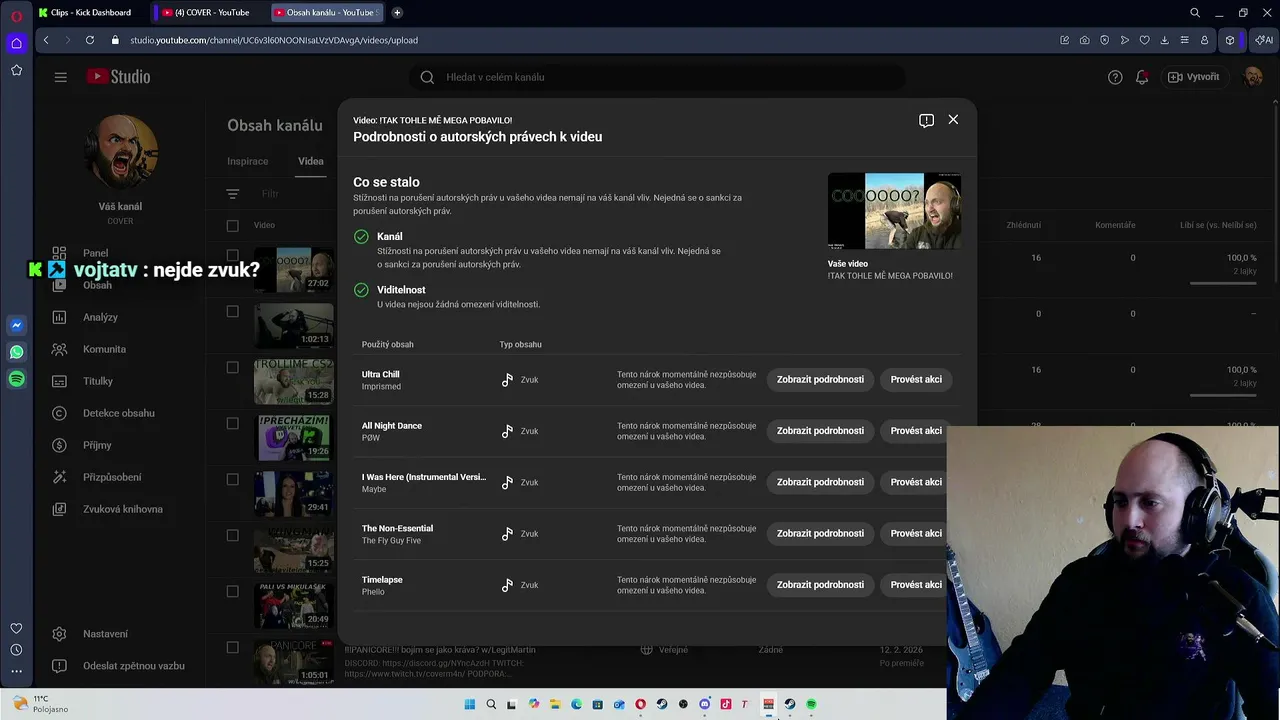Check the box for the 29:41 video

pyautogui.click(x=232, y=479)
